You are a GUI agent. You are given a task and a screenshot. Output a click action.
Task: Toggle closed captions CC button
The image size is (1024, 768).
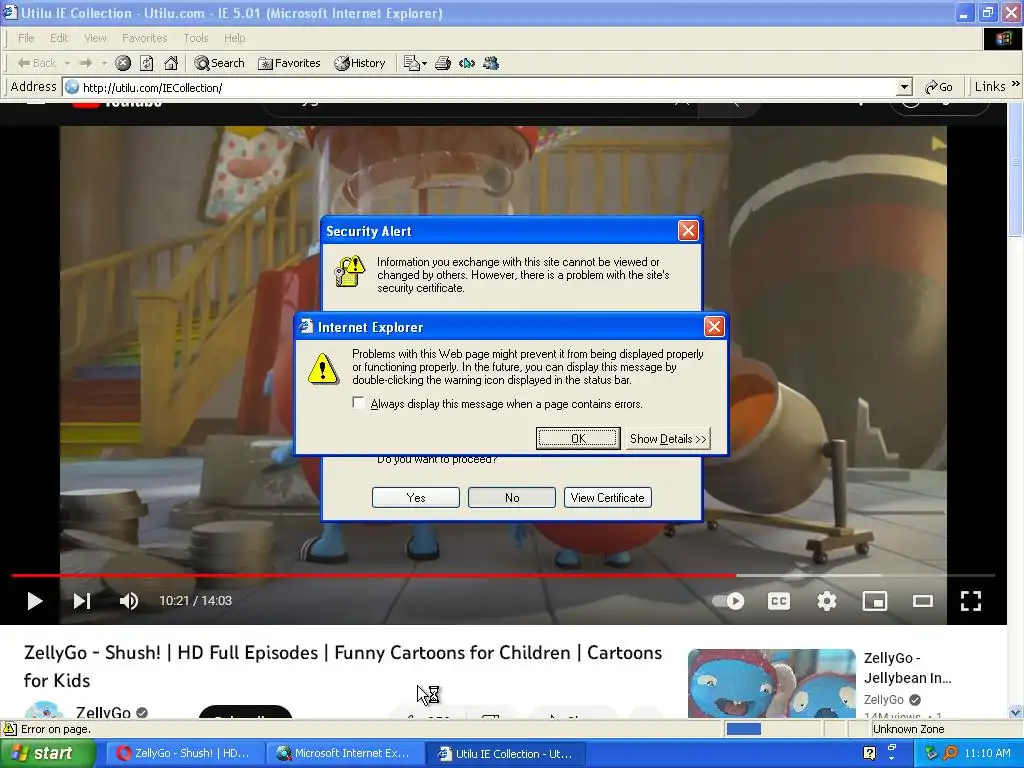pyautogui.click(x=778, y=601)
